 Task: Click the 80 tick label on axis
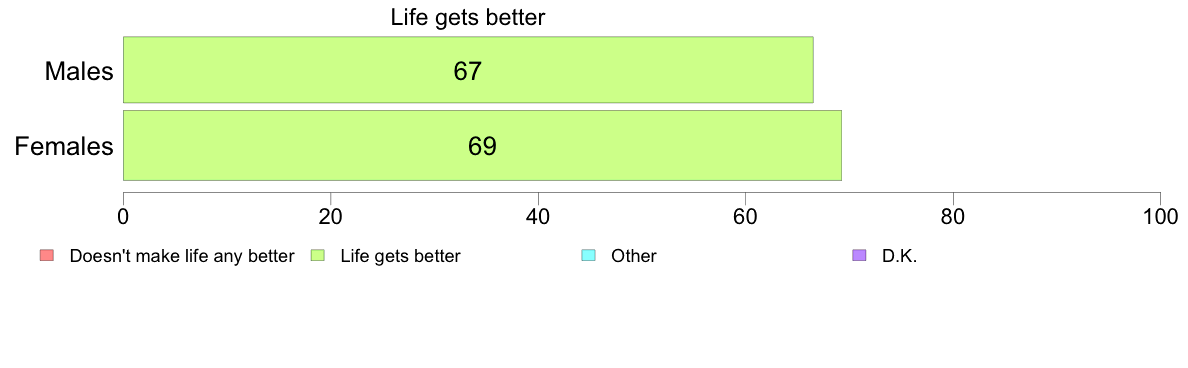(953, 216)
